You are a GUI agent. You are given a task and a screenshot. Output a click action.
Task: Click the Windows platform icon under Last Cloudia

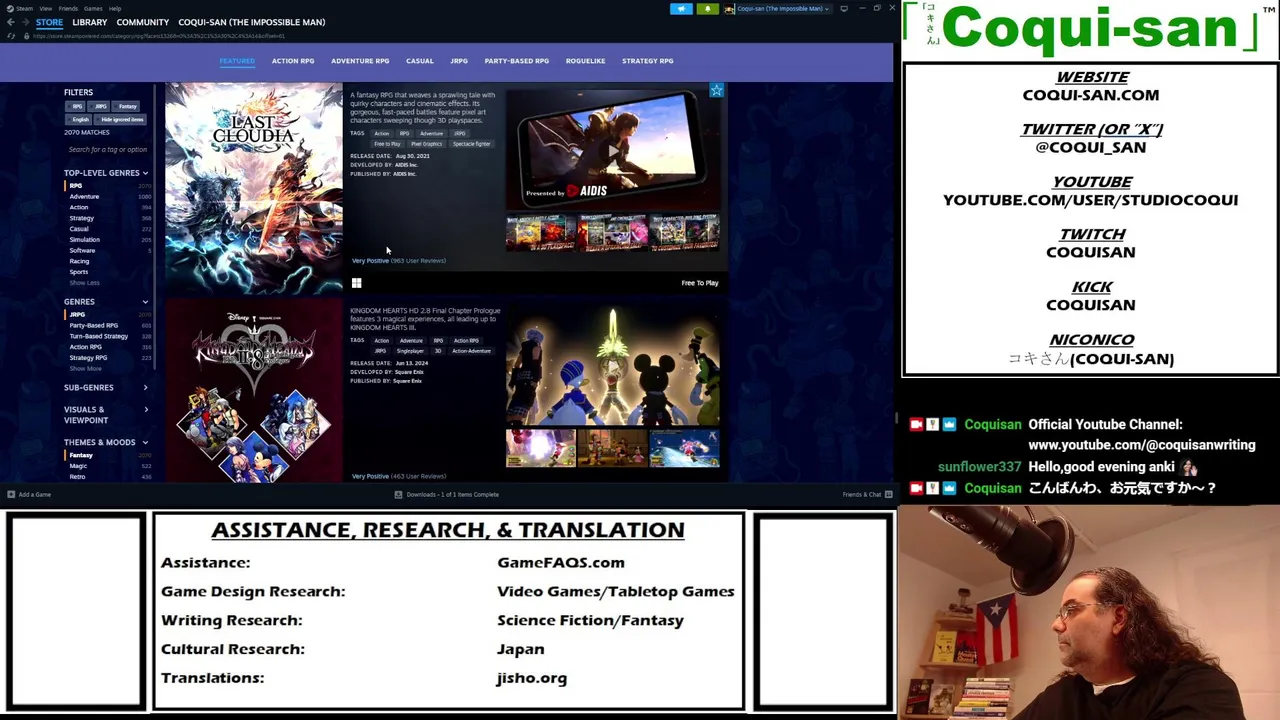click(x=356, y=283)
